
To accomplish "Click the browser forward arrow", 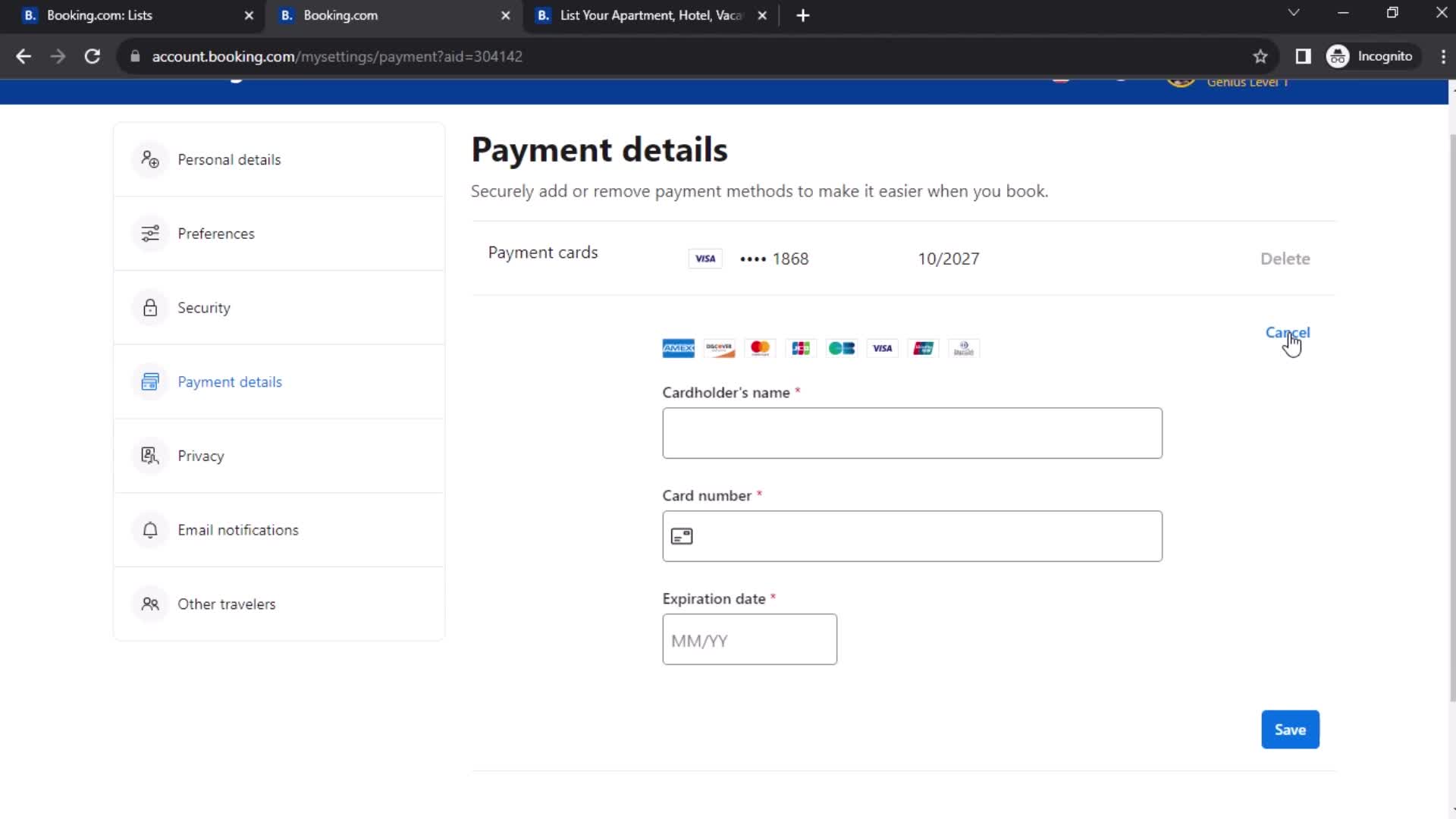I will (x=58, y=56).
